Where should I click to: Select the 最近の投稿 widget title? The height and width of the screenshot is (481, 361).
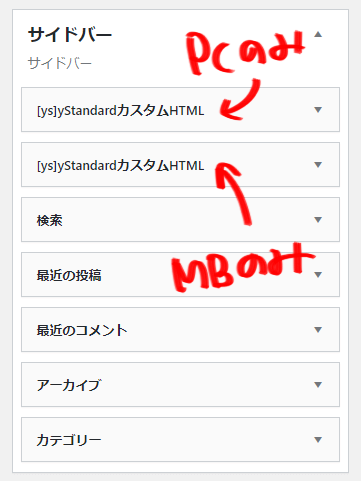[x=69, y=275]
